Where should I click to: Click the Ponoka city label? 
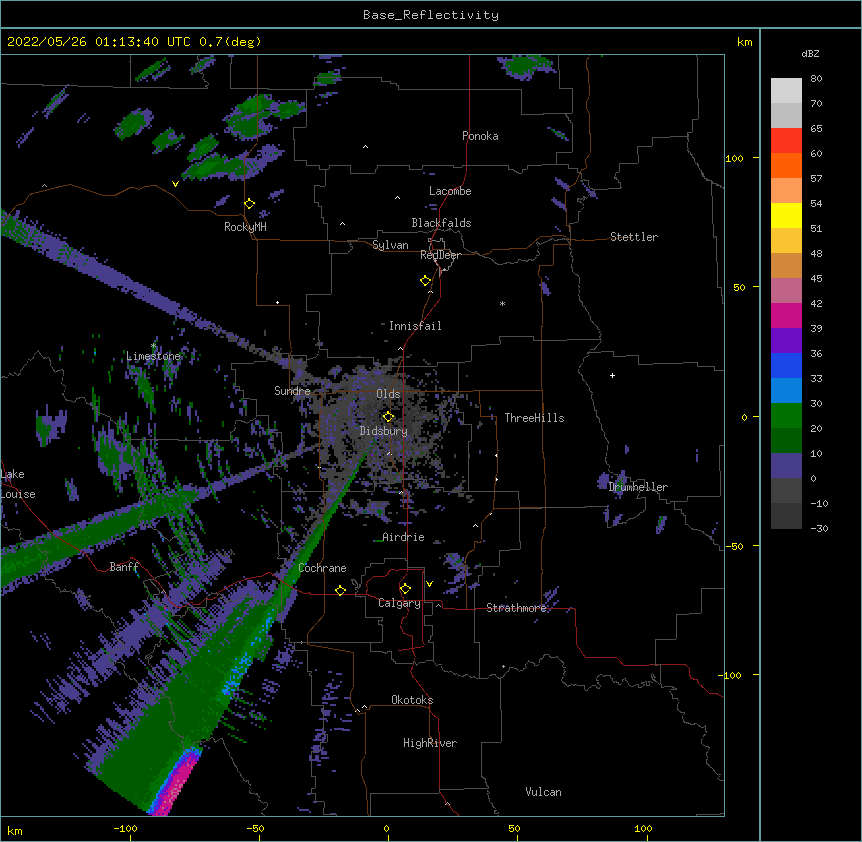480,136
